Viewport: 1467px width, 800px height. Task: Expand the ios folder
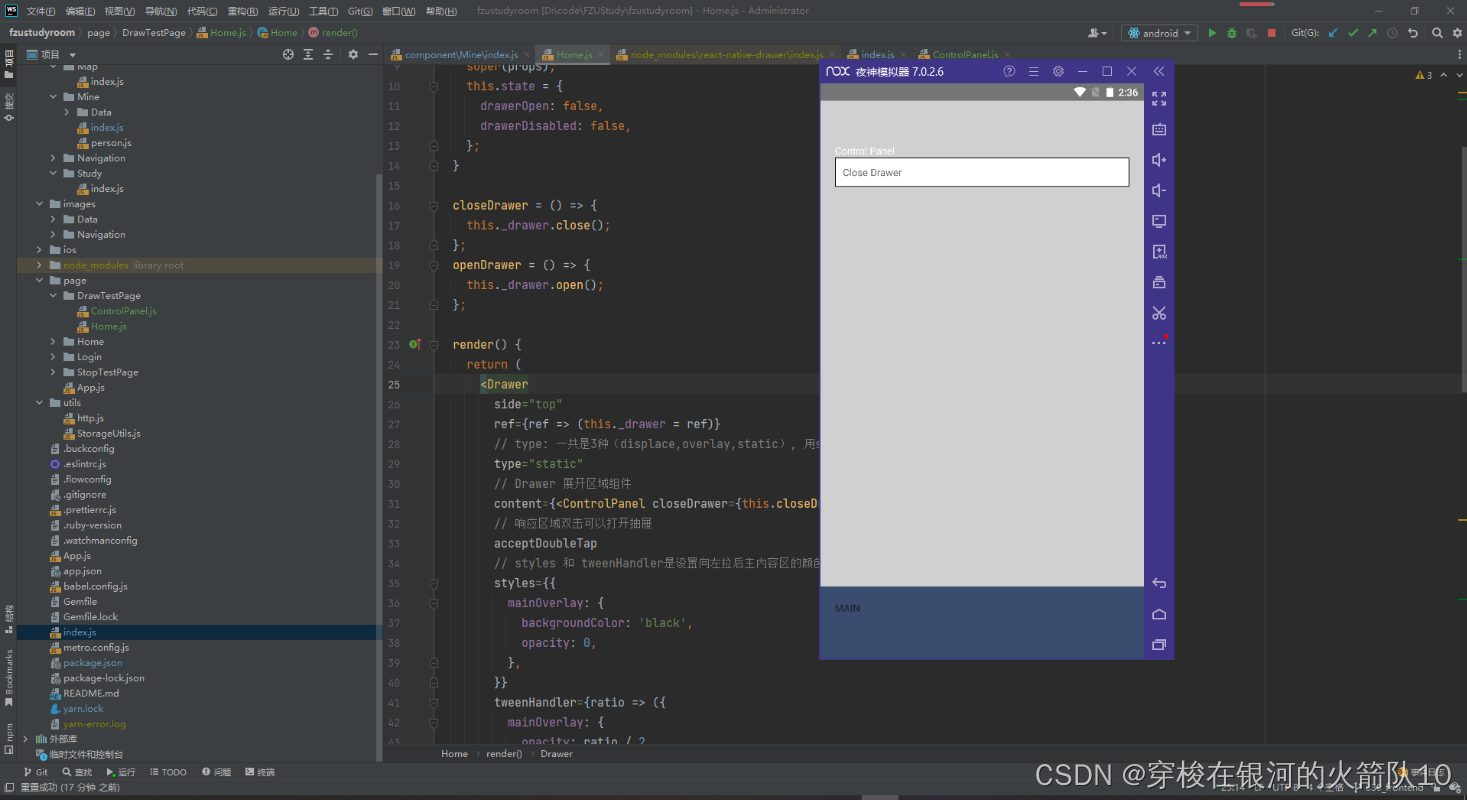point(39,250)
